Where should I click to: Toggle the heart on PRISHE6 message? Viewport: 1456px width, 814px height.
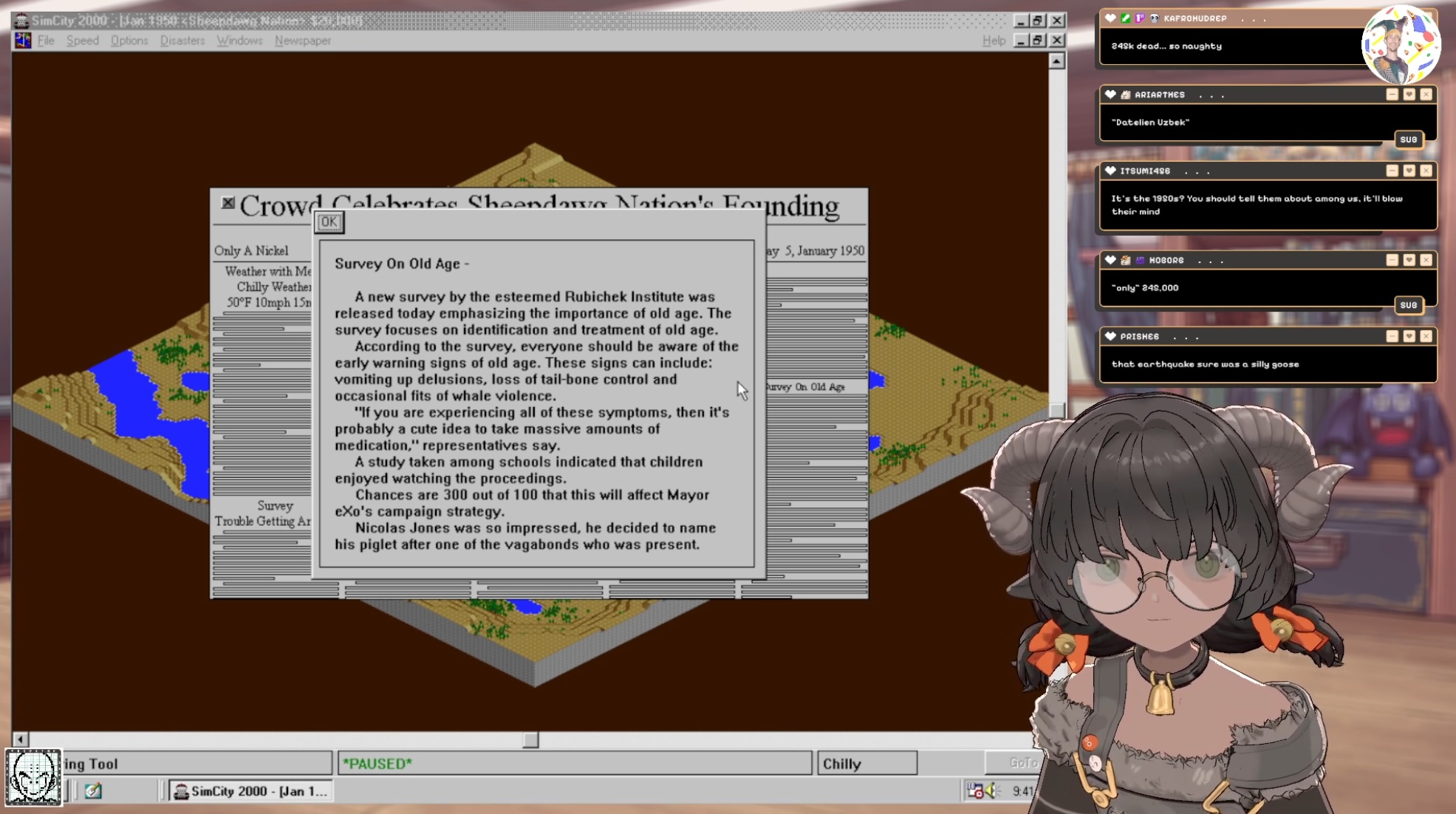pyautogui.click(x=1409, y=336)
